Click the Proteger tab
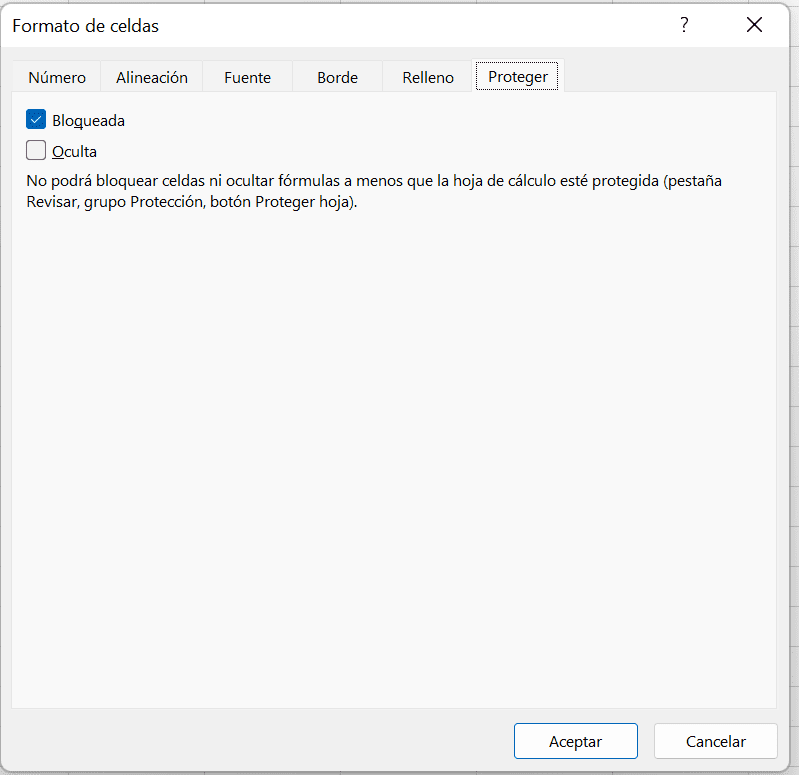 (518, 77)
